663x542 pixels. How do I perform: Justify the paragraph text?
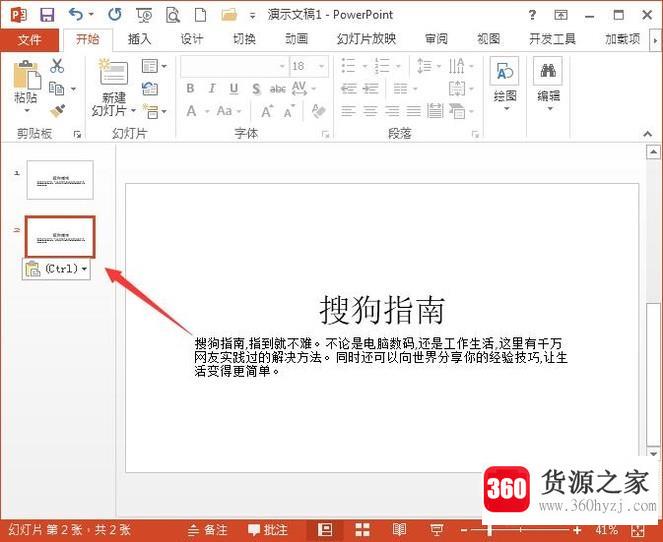click(x=414, y=112)
